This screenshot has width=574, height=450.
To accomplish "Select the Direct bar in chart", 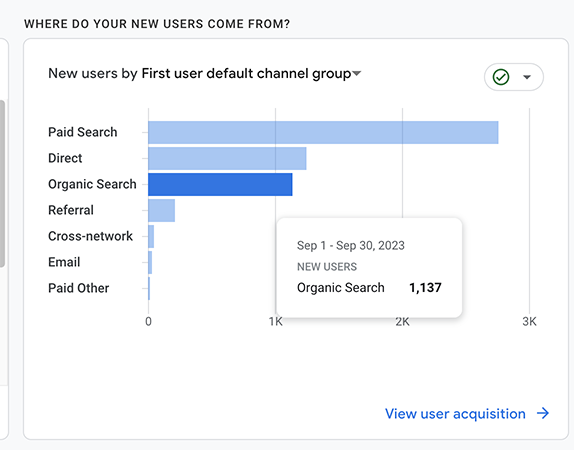I will click(227, 159).
